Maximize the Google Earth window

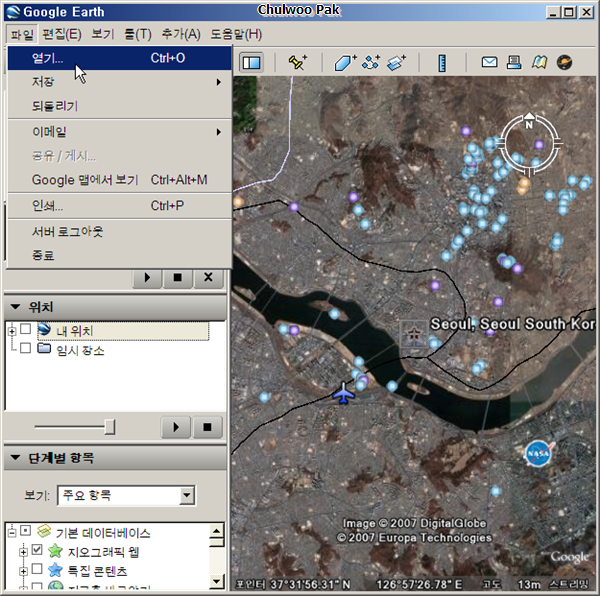coord(569,13)
